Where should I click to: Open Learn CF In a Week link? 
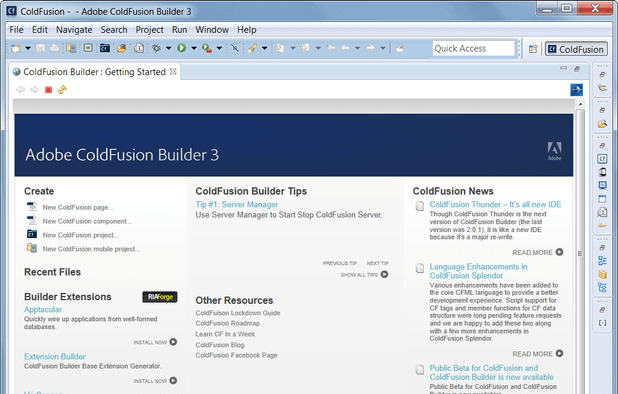pyautogui.click(x=225, y=334)
